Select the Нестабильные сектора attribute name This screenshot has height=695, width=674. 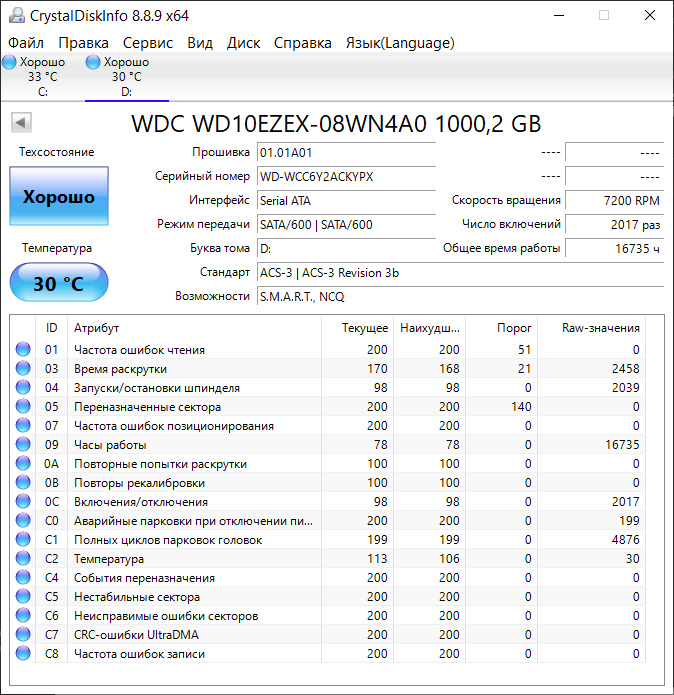[x=136, y=597]
